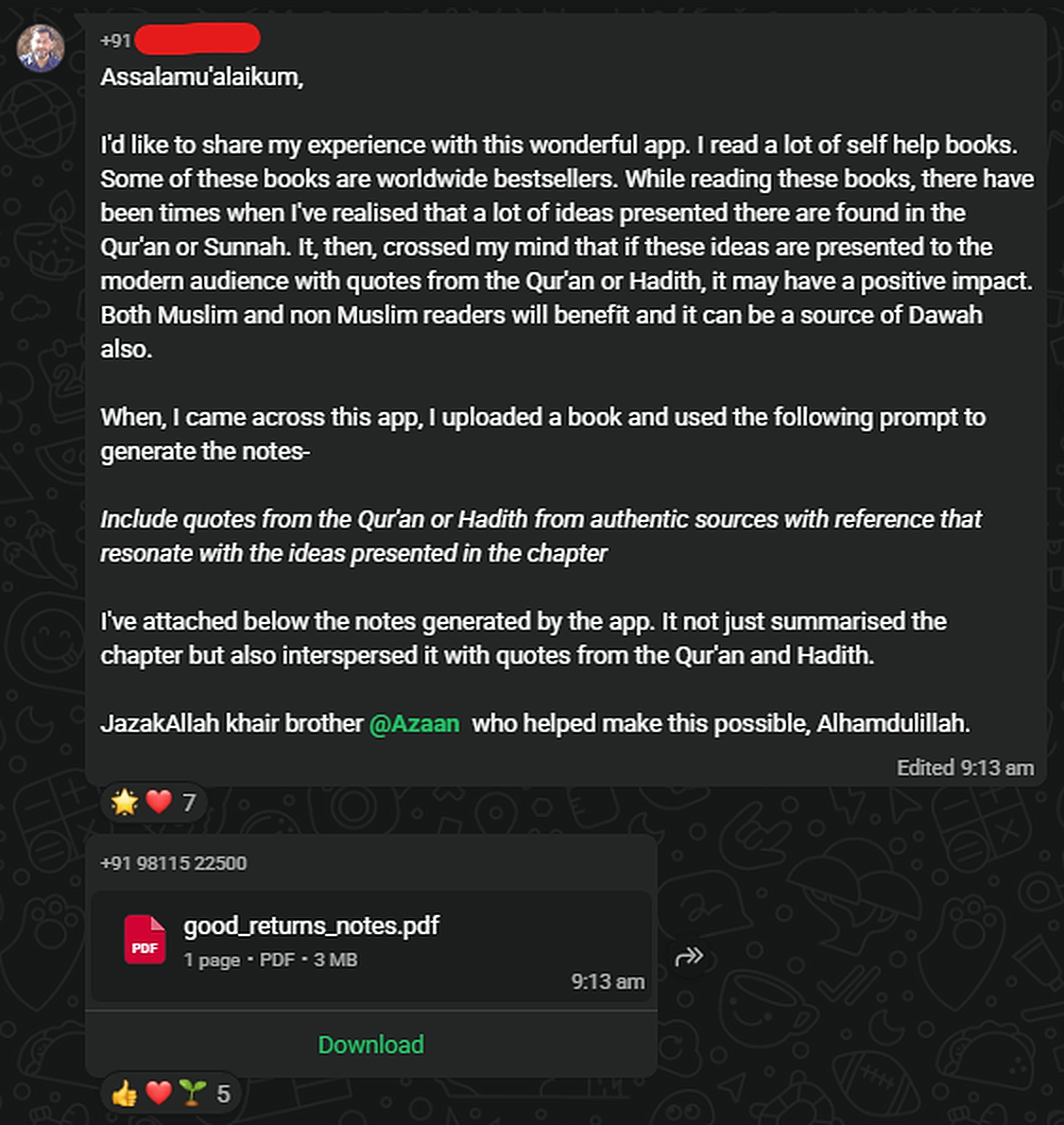Viewport: 1064px width, 1125px height.
Task: Open the reaction count showing 5
Action: [x=223, y=1093]
